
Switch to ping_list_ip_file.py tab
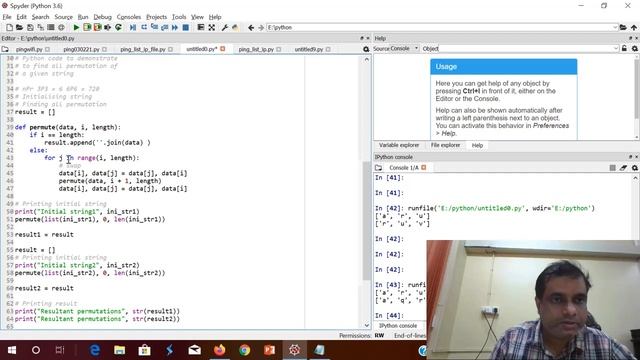pos(143,49)
